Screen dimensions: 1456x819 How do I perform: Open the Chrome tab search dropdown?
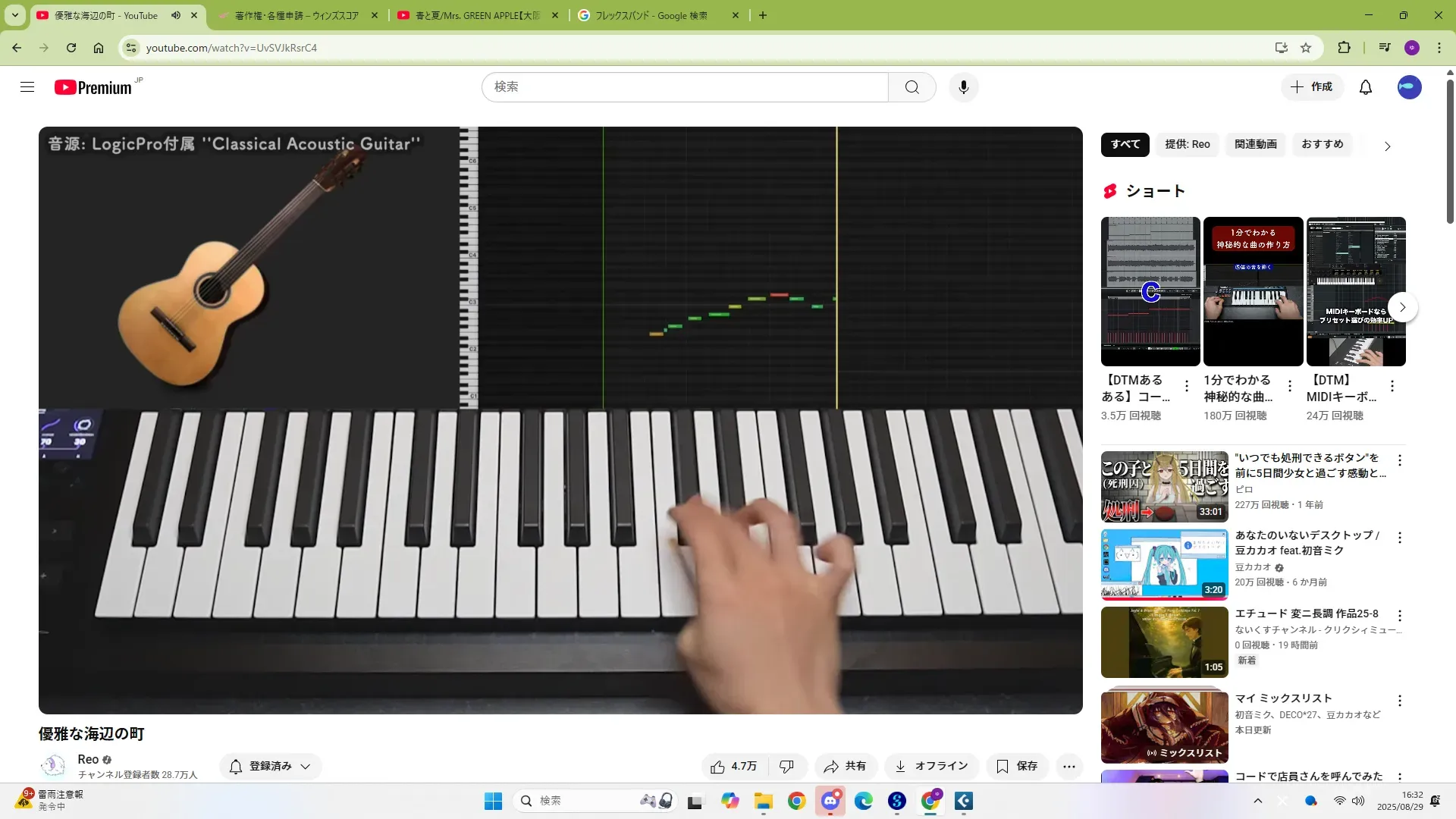click(x=14, y=15)
